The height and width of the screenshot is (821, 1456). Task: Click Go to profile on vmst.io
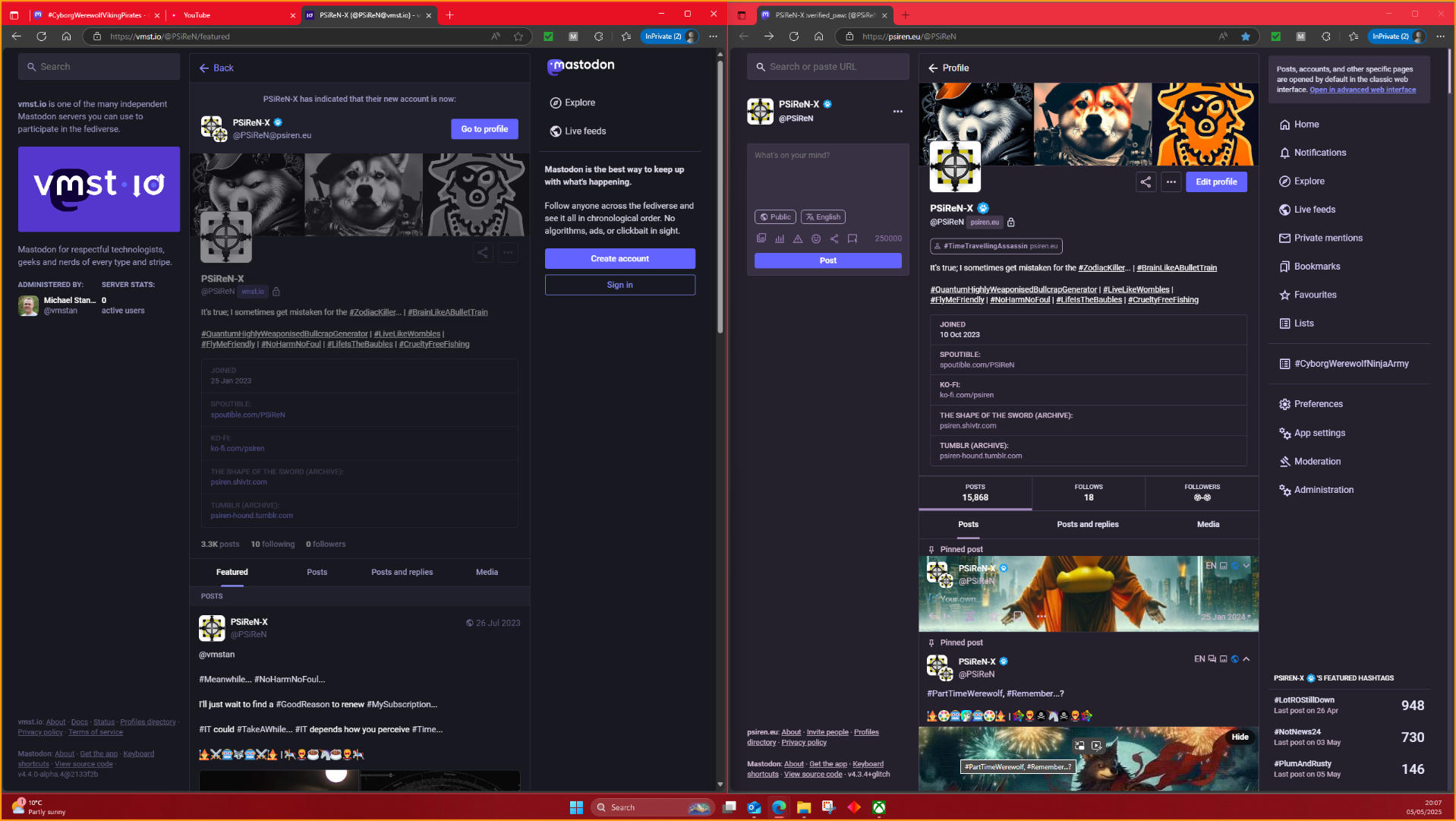(484, 129)
